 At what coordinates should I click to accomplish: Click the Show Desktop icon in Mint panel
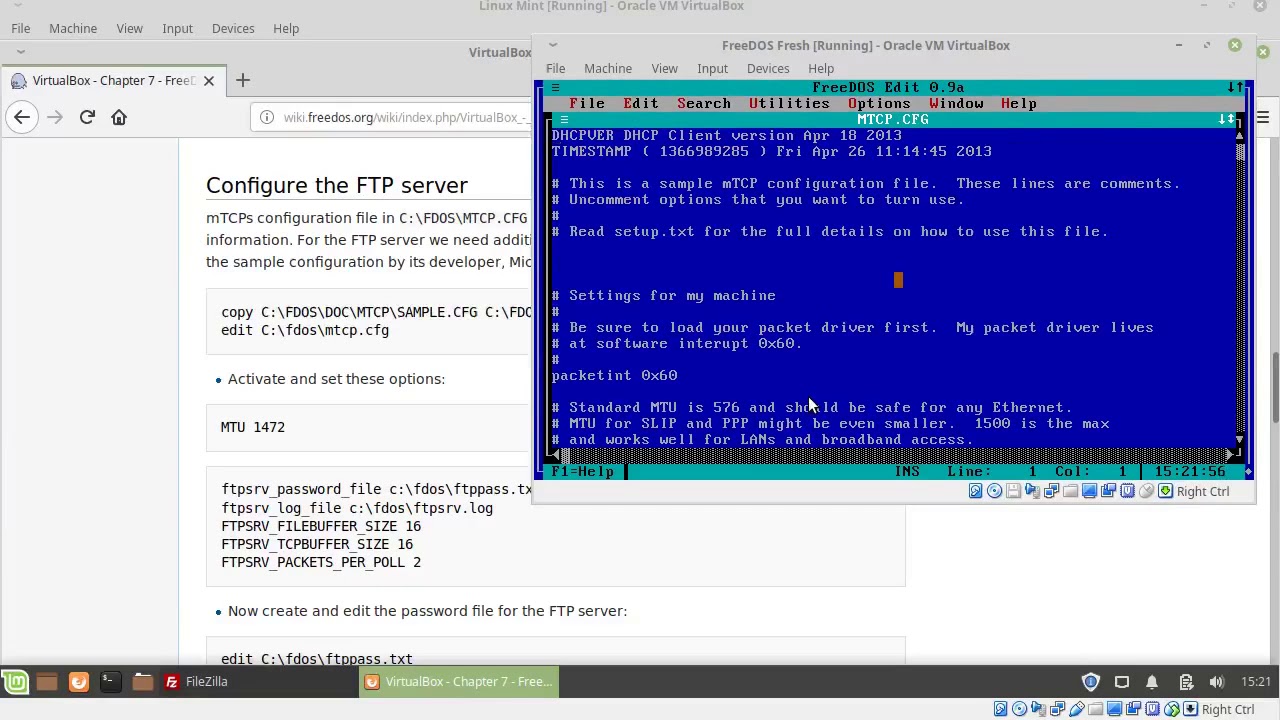[46, 682]
